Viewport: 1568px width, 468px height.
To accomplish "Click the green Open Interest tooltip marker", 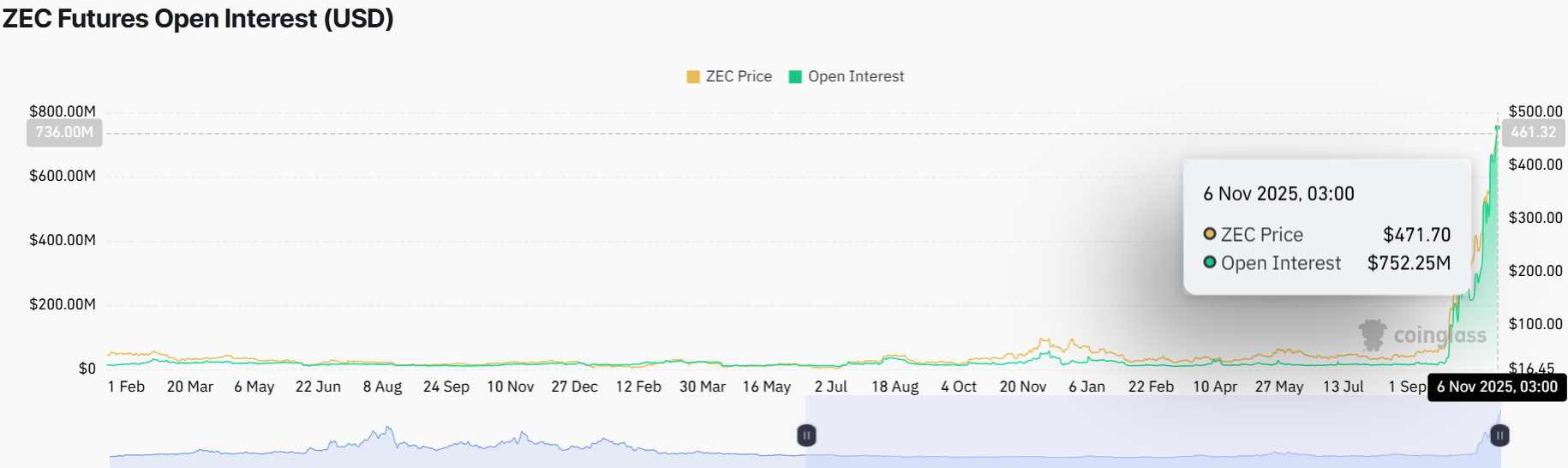I will pos(1210,262).
